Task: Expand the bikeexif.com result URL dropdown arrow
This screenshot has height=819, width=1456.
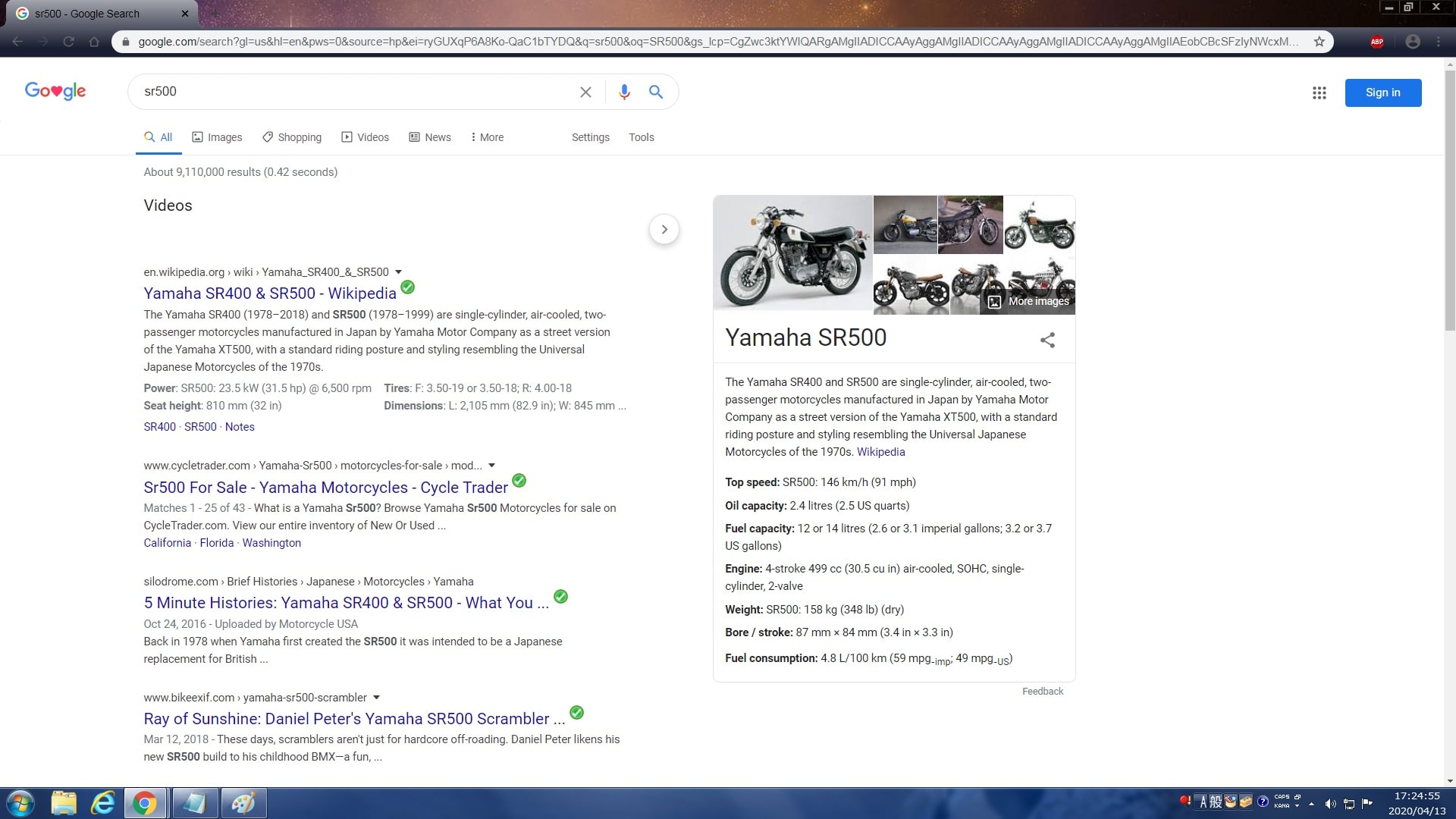Action: pyautogui.click(x=376, y=698)
